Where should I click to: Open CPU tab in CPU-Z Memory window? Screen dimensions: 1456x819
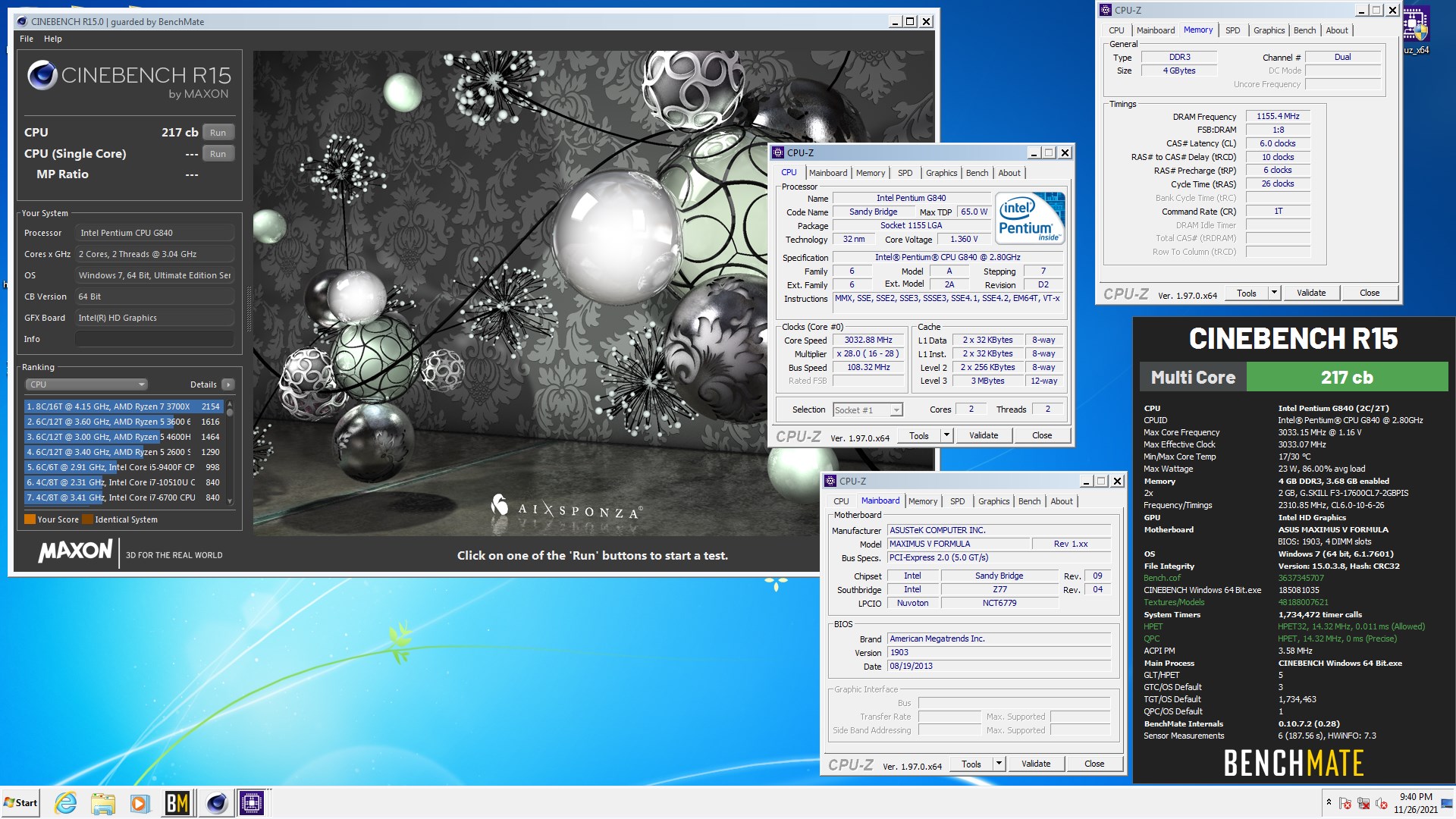tap(1116, 30)
